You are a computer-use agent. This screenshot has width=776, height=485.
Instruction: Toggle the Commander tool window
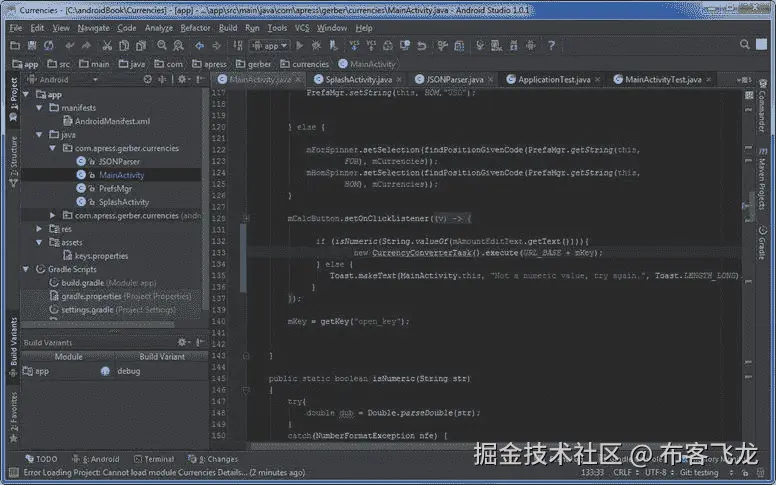762,105
